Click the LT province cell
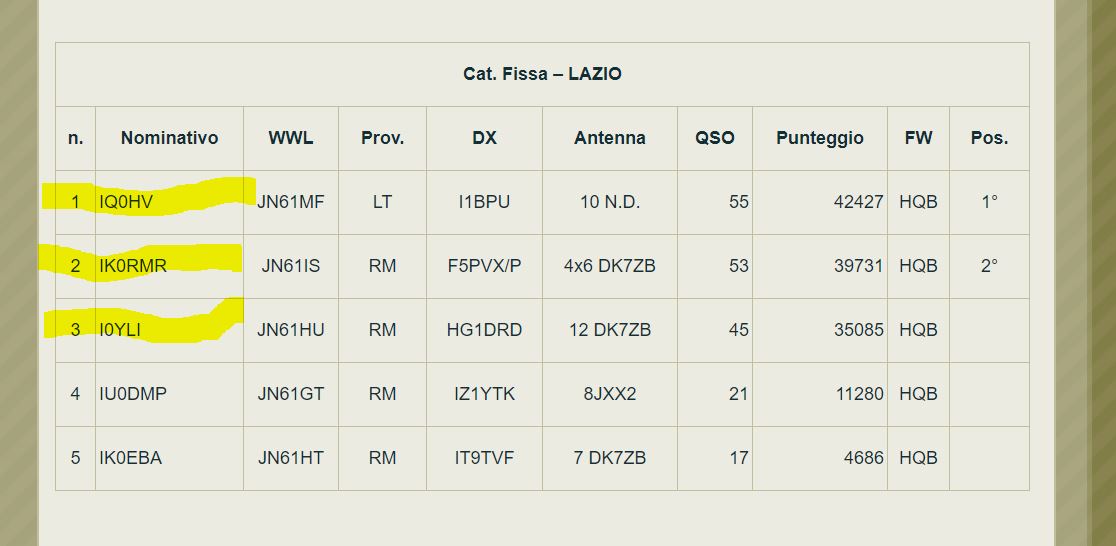The height and width of the screenshot is (546, 1116). tap(382, 202)
